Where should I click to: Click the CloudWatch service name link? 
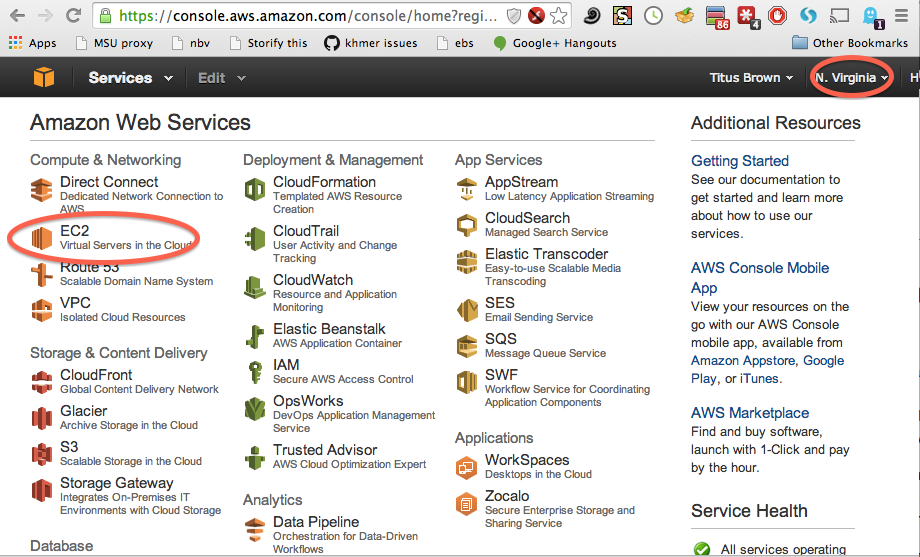click(x=313, y=279)
